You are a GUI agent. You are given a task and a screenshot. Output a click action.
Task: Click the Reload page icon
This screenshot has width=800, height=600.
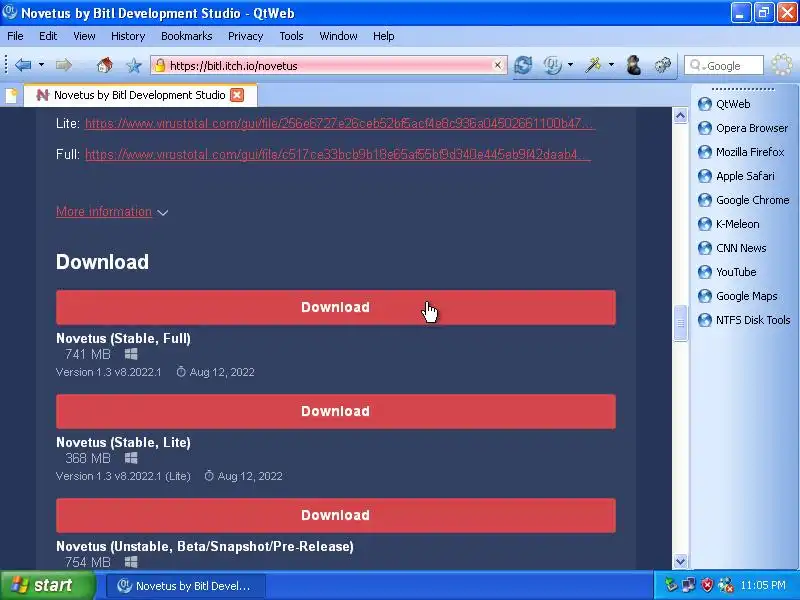click(523, 65)
